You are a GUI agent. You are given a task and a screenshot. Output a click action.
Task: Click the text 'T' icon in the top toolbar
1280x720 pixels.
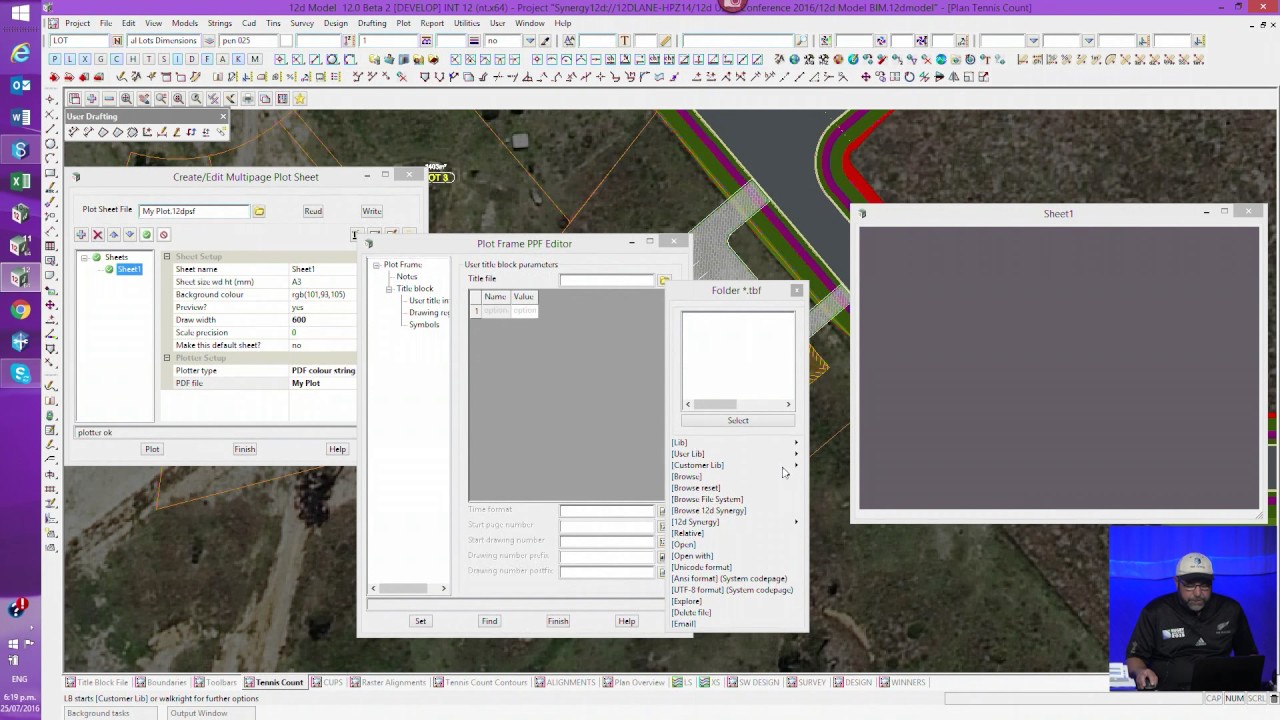pos(625,41)
